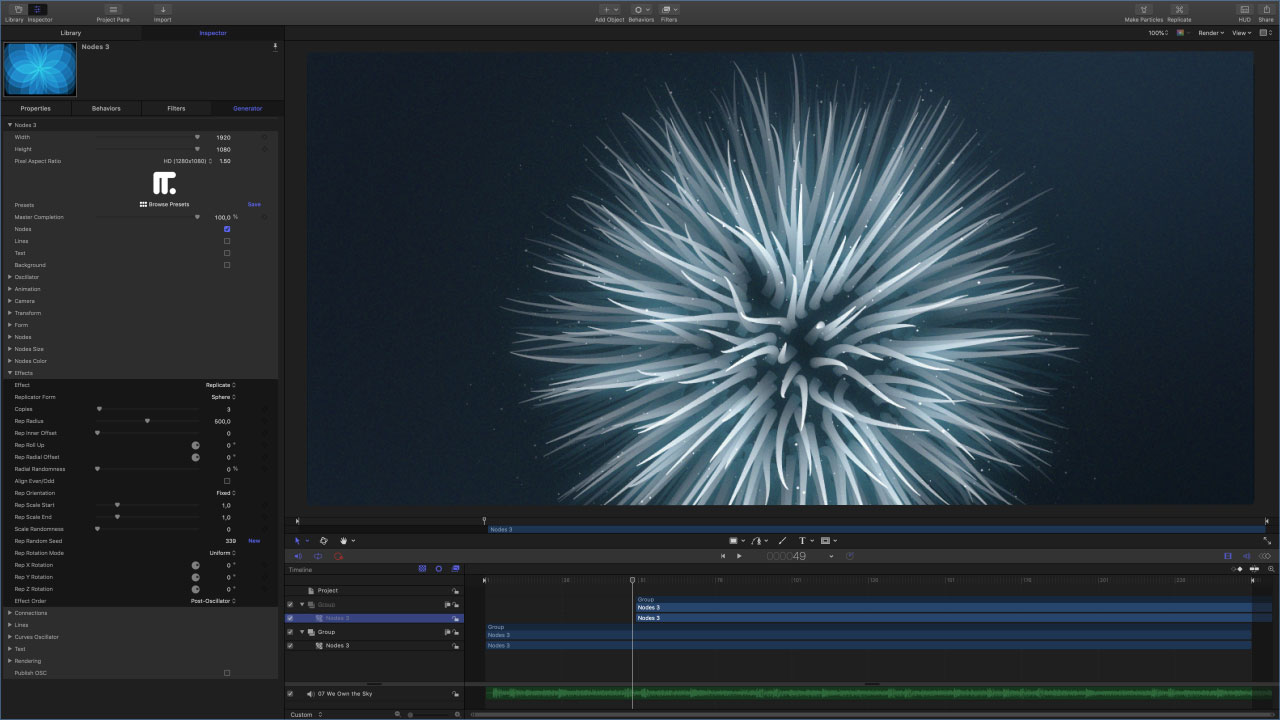The height and width of the screenshot is (720, 1280).
Task: Click the Import icon in the toolbar
Action: 162,10
